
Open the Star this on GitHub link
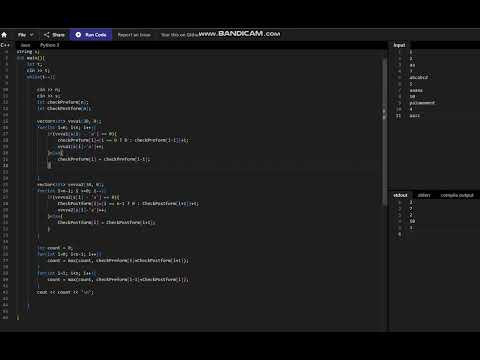(179, 35)
